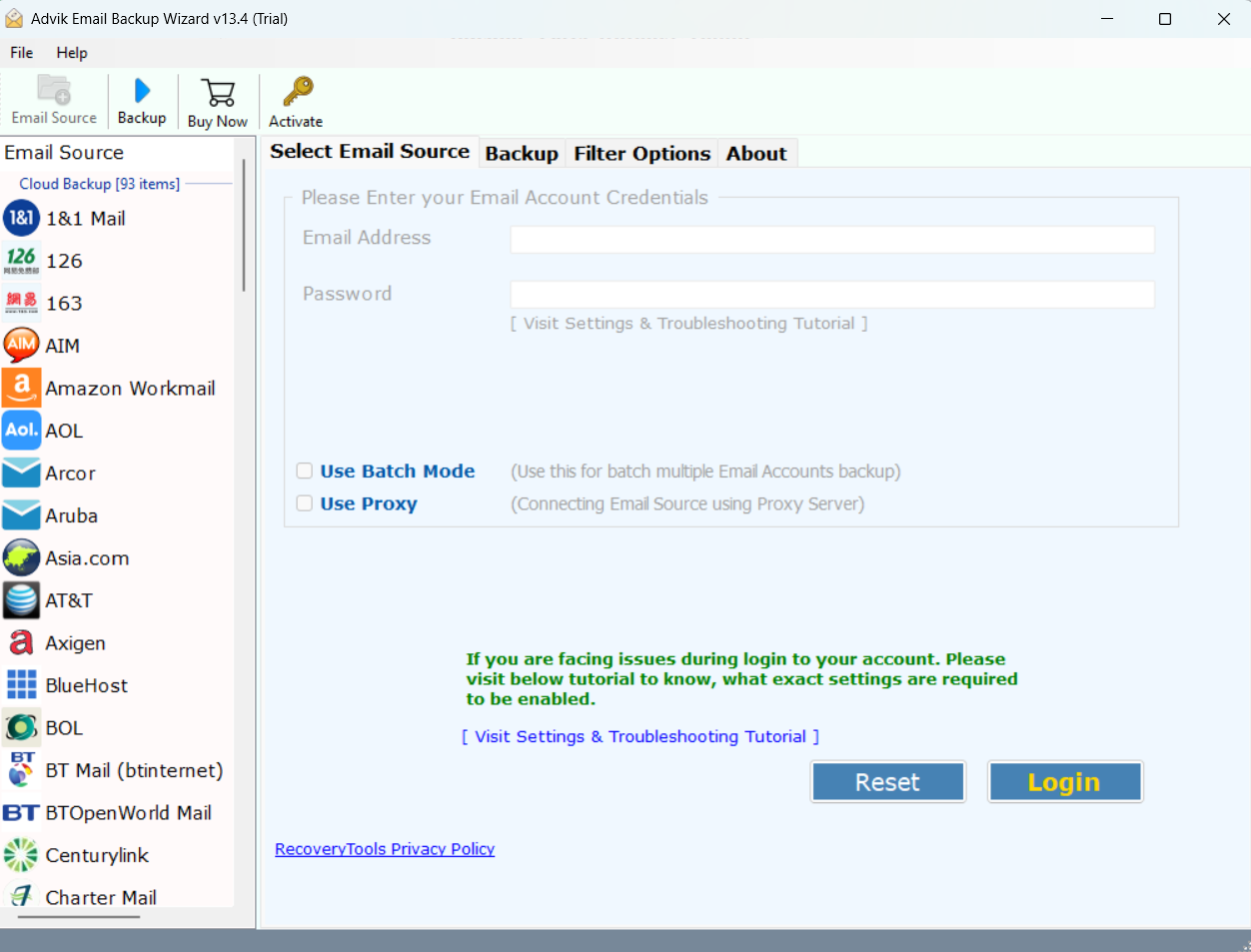
Task: Open the RecoveryTools Privacy Policy link
Action: point(385,849)
